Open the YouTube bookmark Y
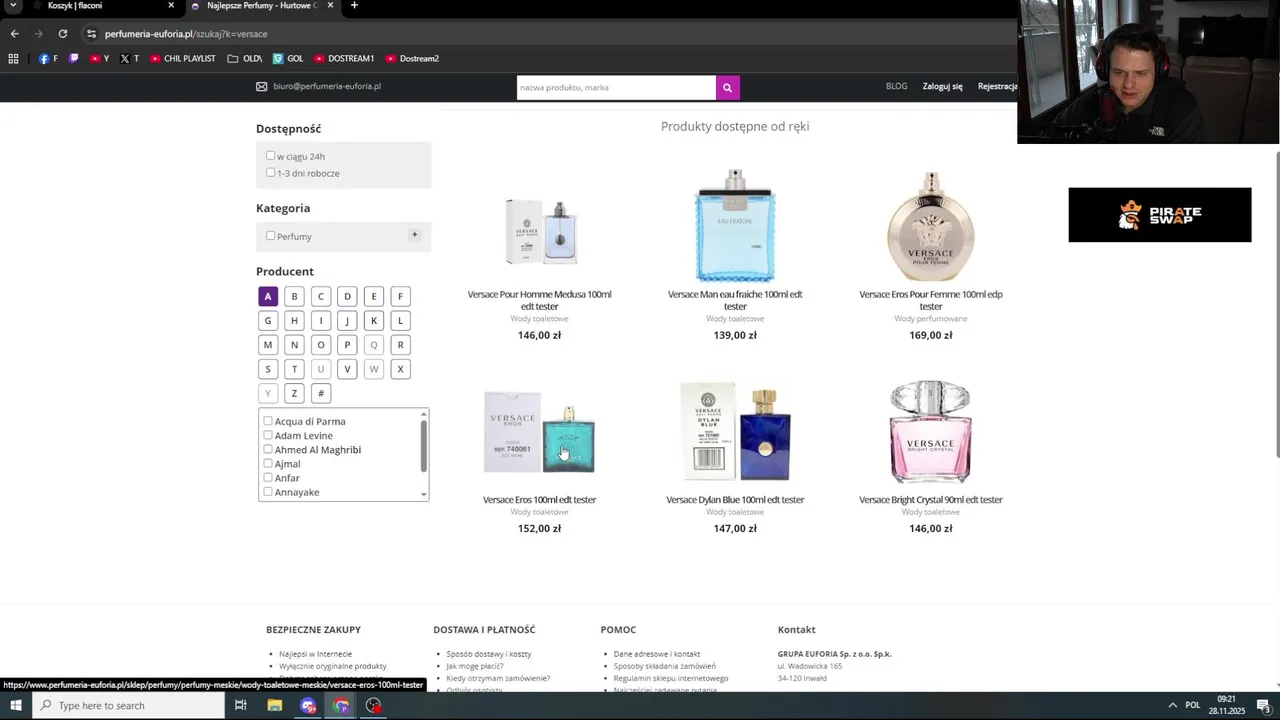The height and width of the screenshot is (720, 1280). [100, 59]
